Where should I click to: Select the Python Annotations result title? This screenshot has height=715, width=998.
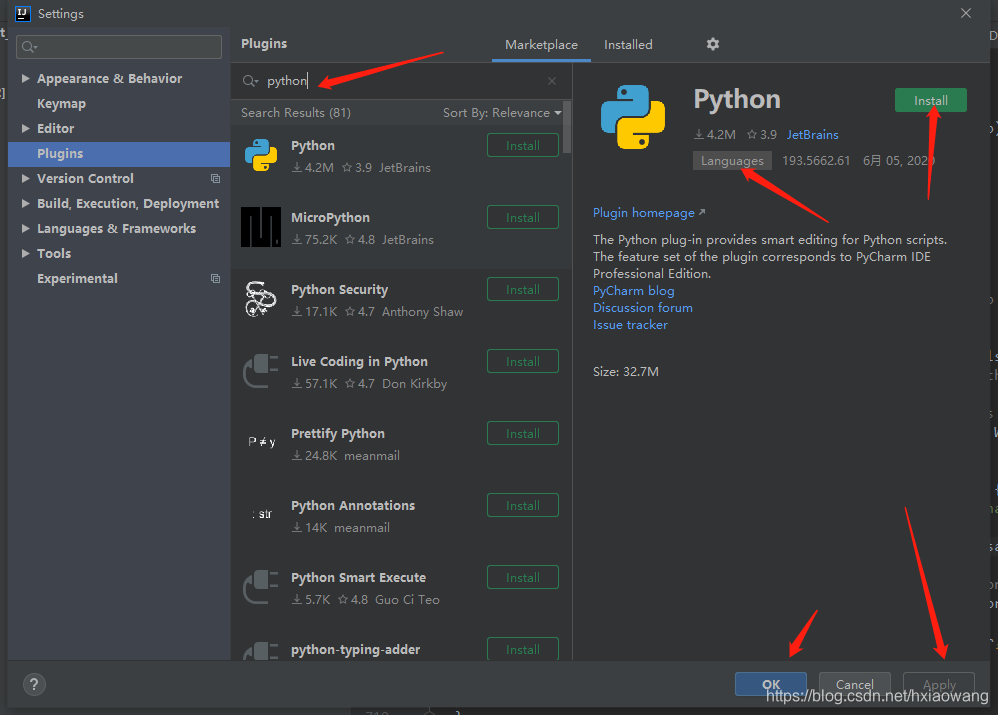point(353,506)
